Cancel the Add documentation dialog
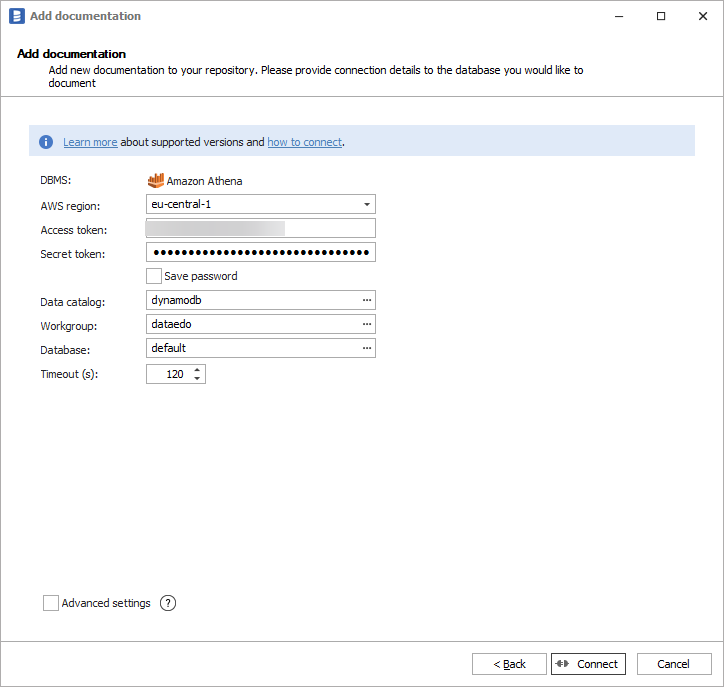 click(x=673, y=664)
